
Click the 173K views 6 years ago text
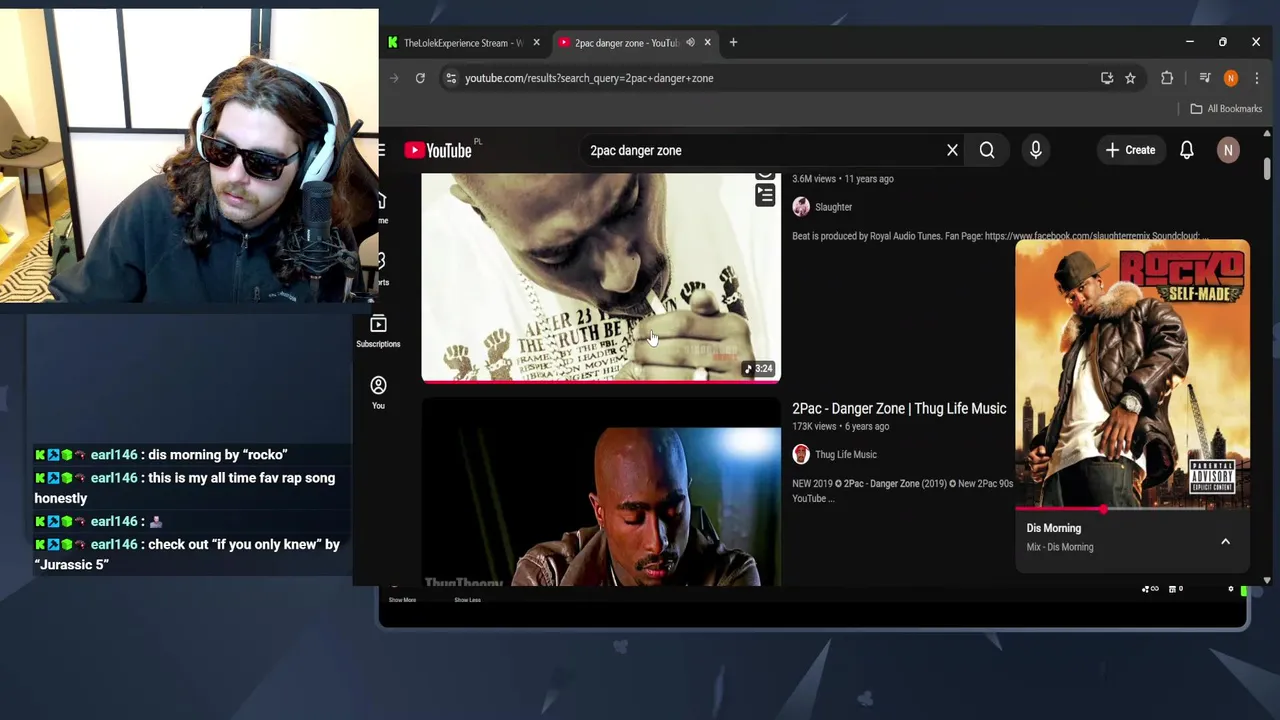[841, 426]
